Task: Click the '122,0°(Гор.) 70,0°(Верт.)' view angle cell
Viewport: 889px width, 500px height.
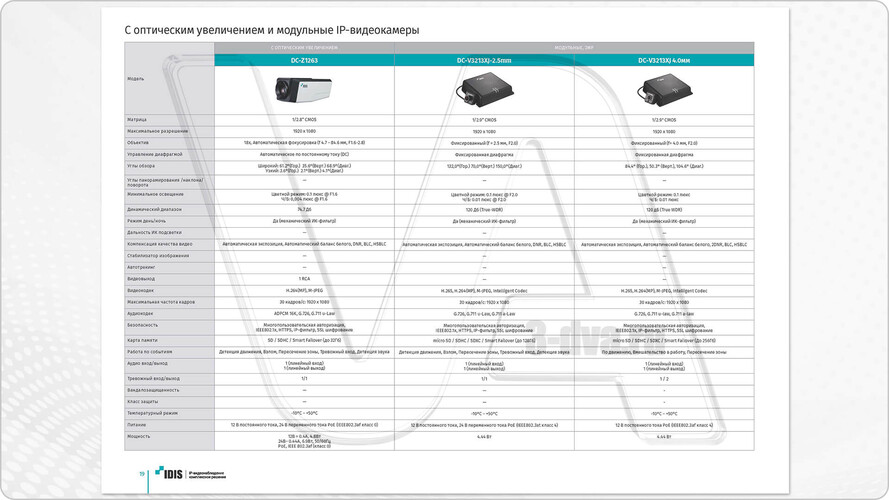Action: click(484, 166)
